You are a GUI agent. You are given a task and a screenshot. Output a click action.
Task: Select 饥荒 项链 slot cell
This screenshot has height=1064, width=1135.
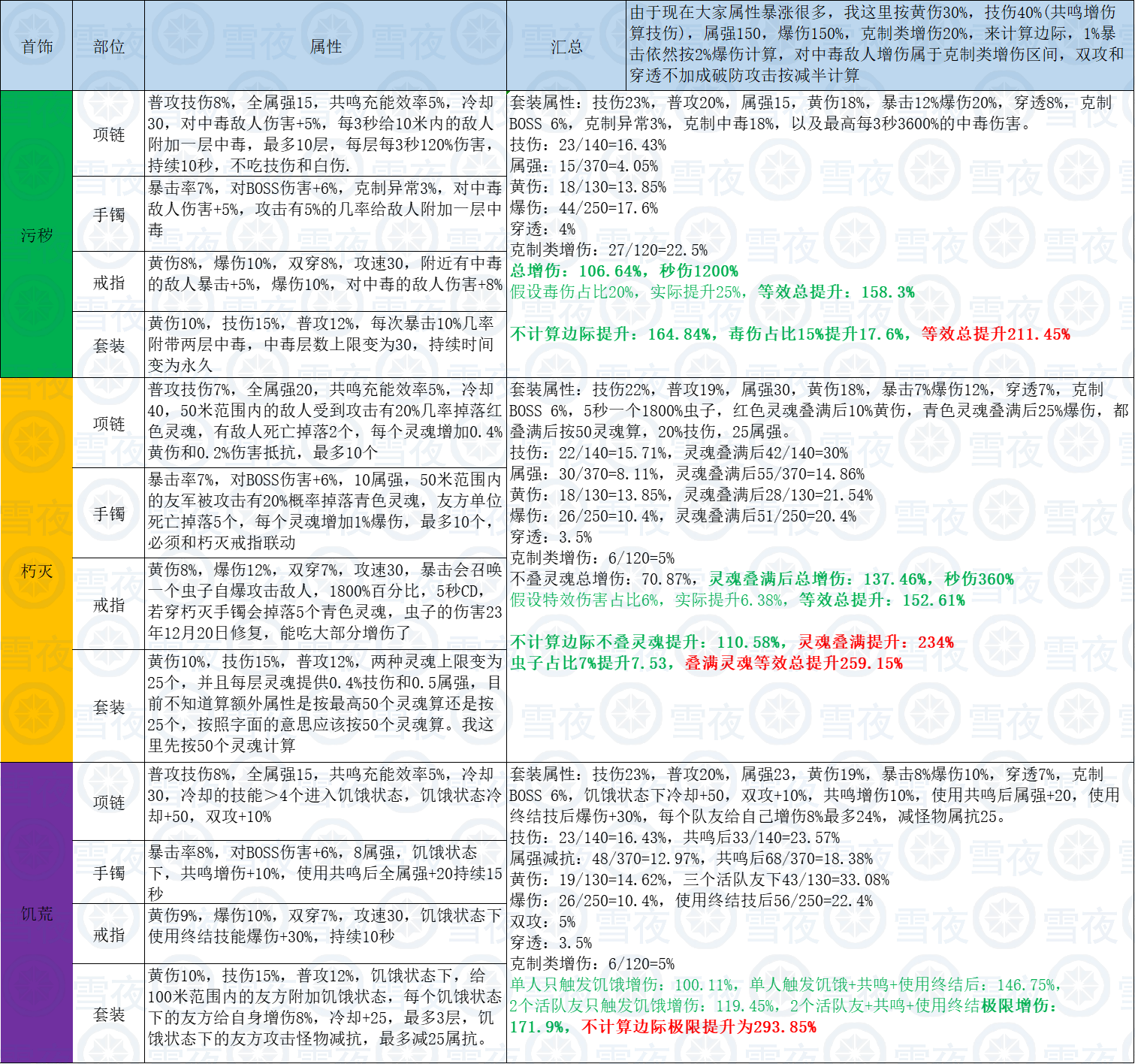coord(108,802)
